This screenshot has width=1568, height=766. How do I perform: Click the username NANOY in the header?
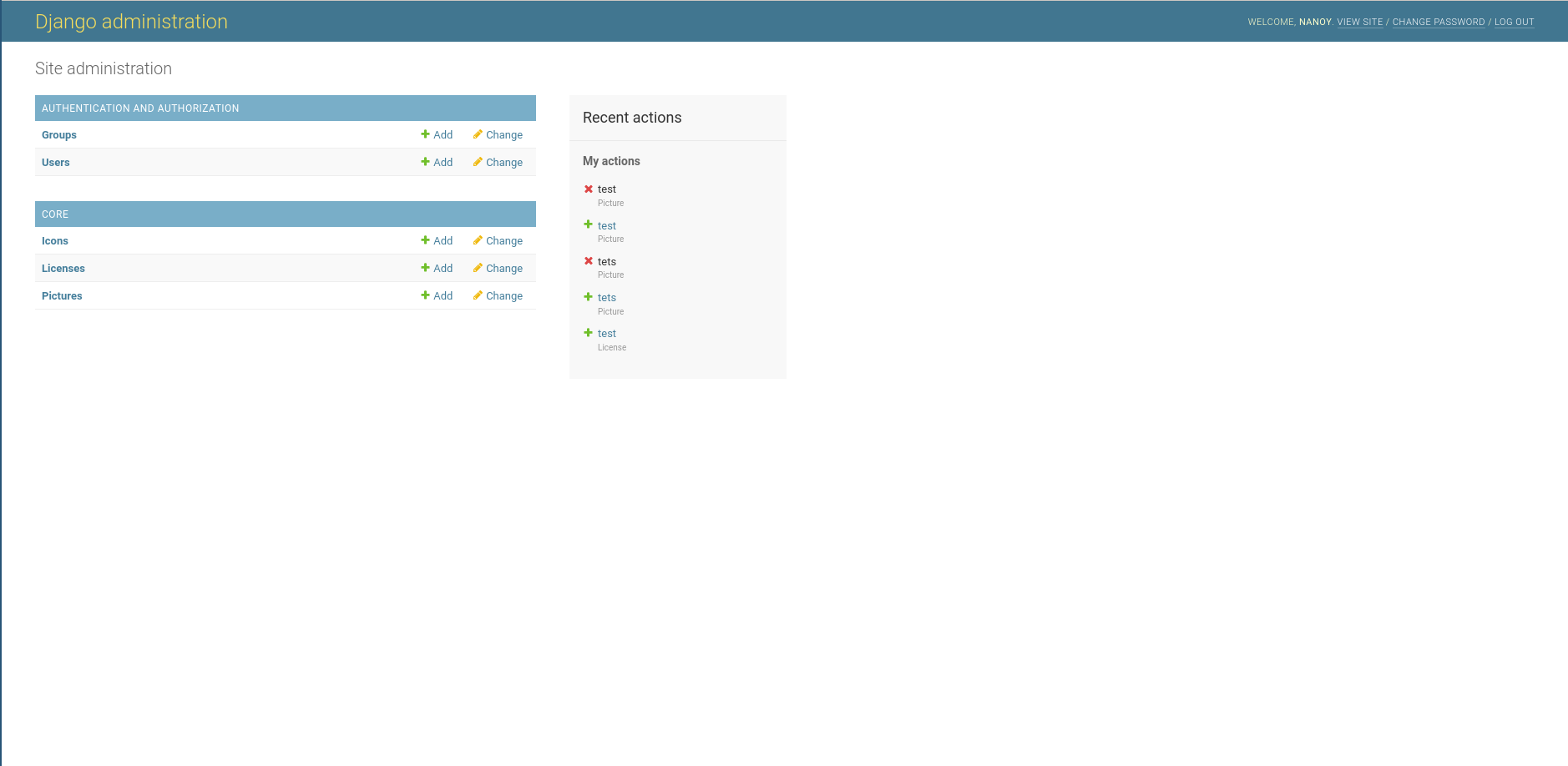1315,23
